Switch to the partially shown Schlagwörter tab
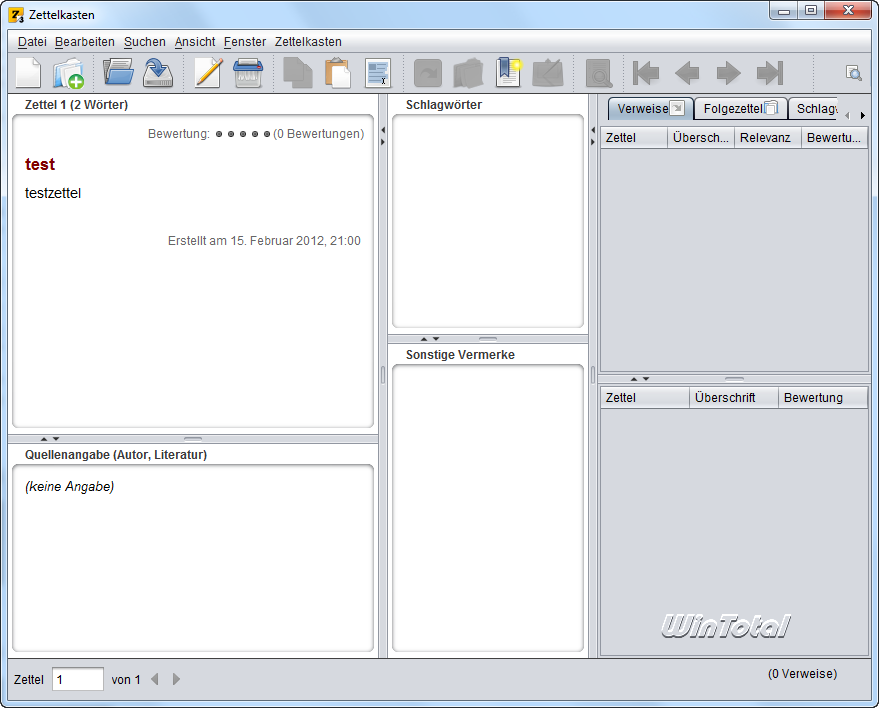The height and width of the screenshot is (708, 879). [813, 109]
